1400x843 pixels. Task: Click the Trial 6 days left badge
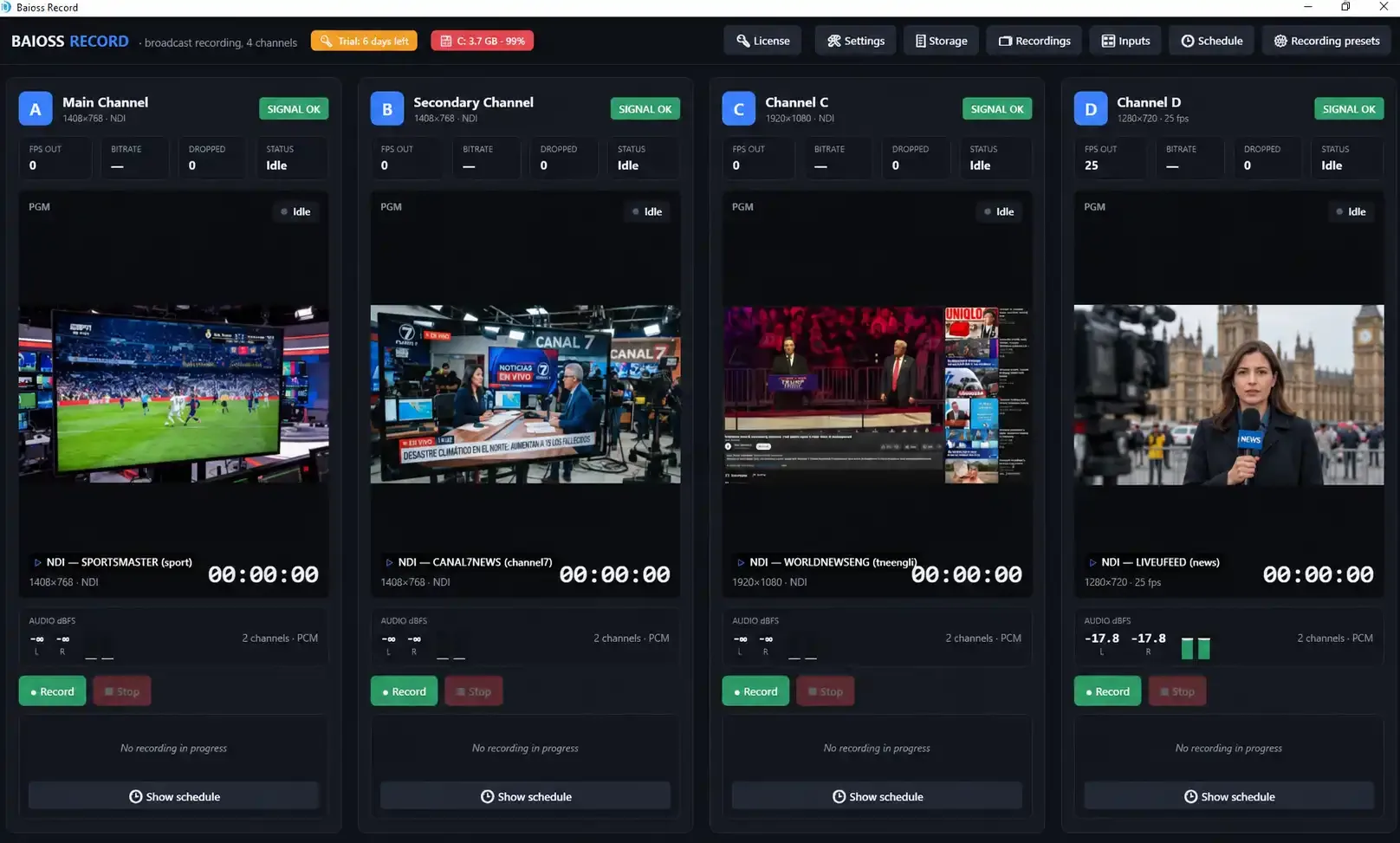click(364, 41)
